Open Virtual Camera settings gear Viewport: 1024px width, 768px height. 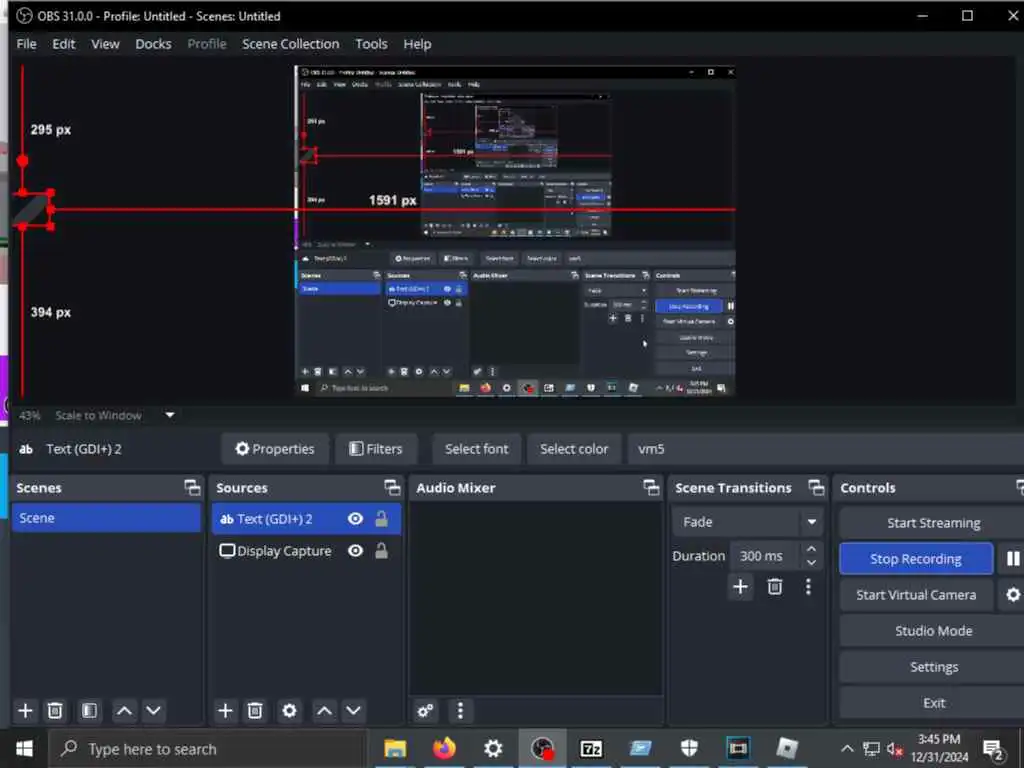pyautogui.click(x=1012, y=594)
